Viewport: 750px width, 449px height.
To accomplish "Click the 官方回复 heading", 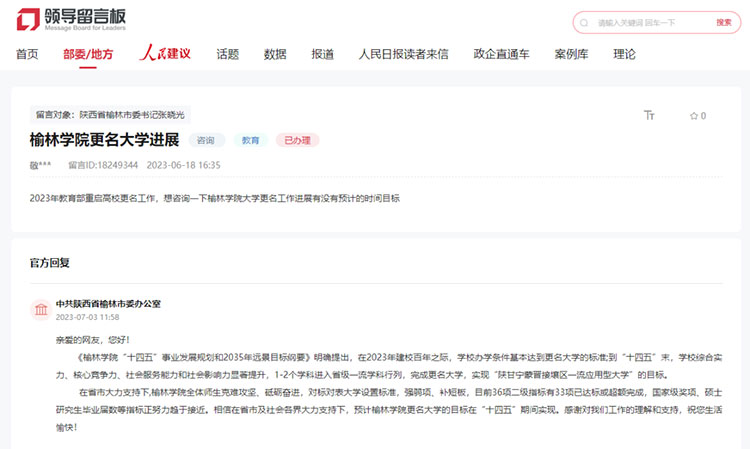I will (x=50, y=263).
